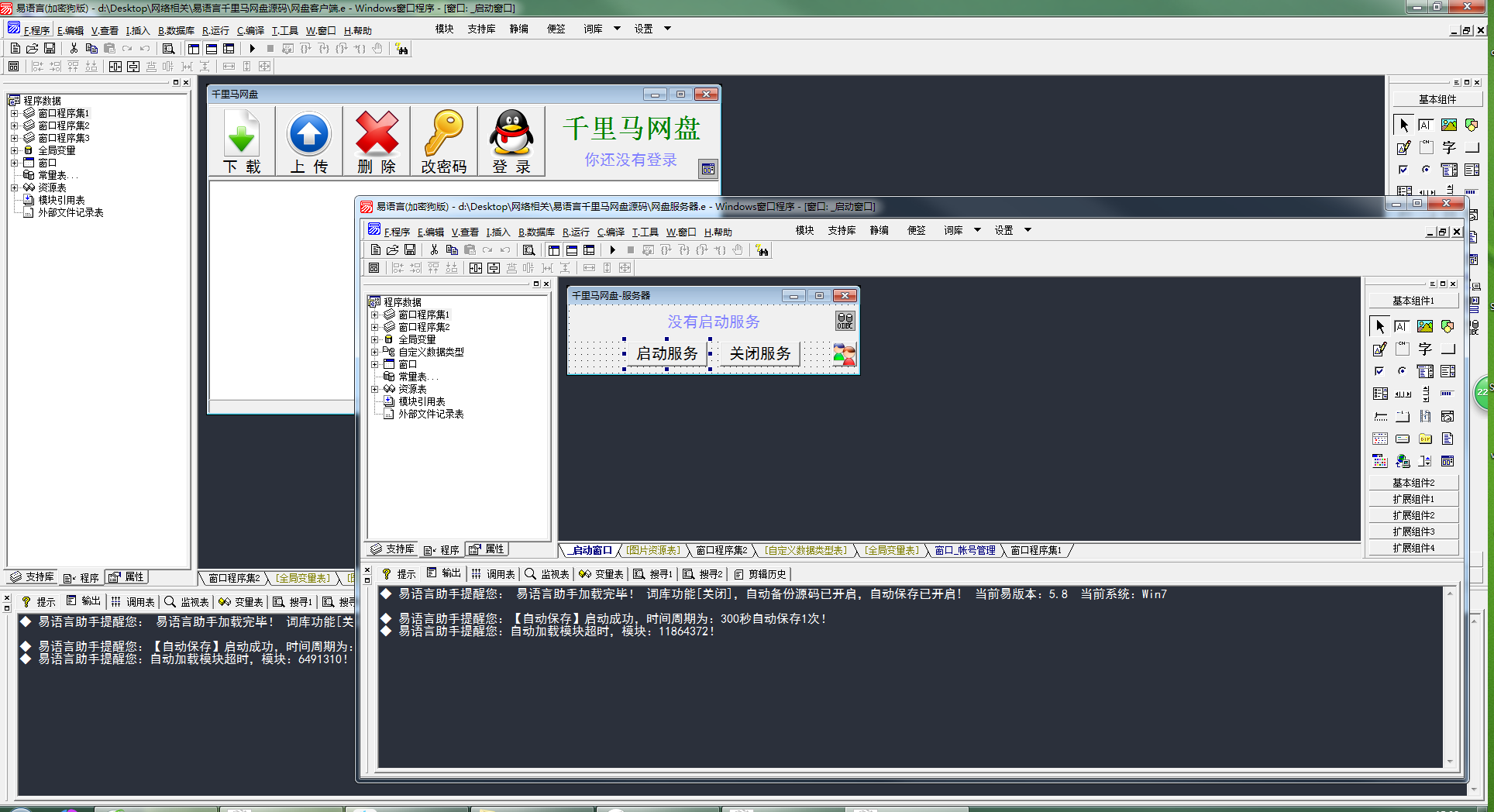Click Find search-page icon in front window toolbar
1494x812 pixels.
point(528,250)
